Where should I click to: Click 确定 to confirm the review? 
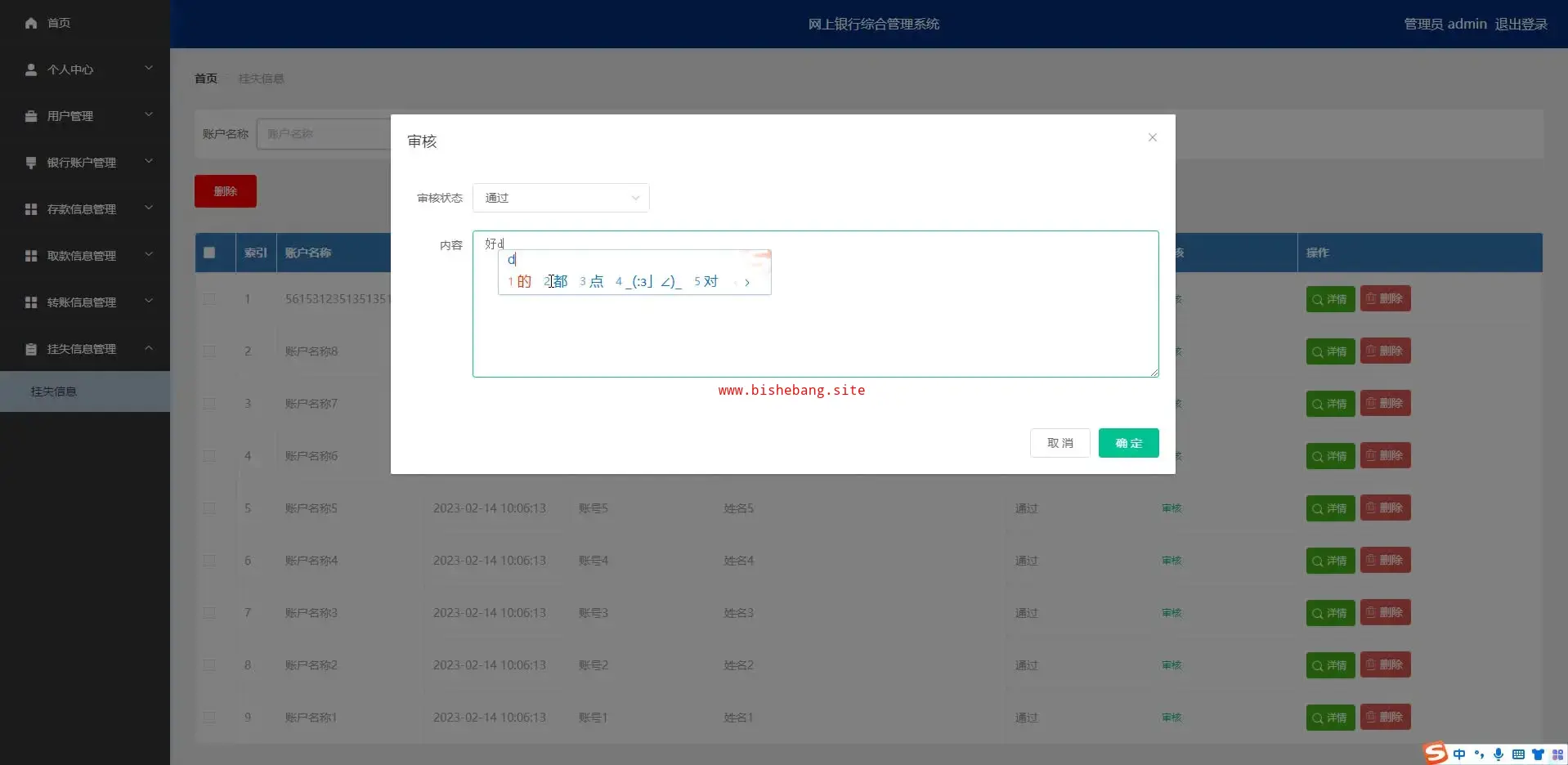(x=1129, y=443)
